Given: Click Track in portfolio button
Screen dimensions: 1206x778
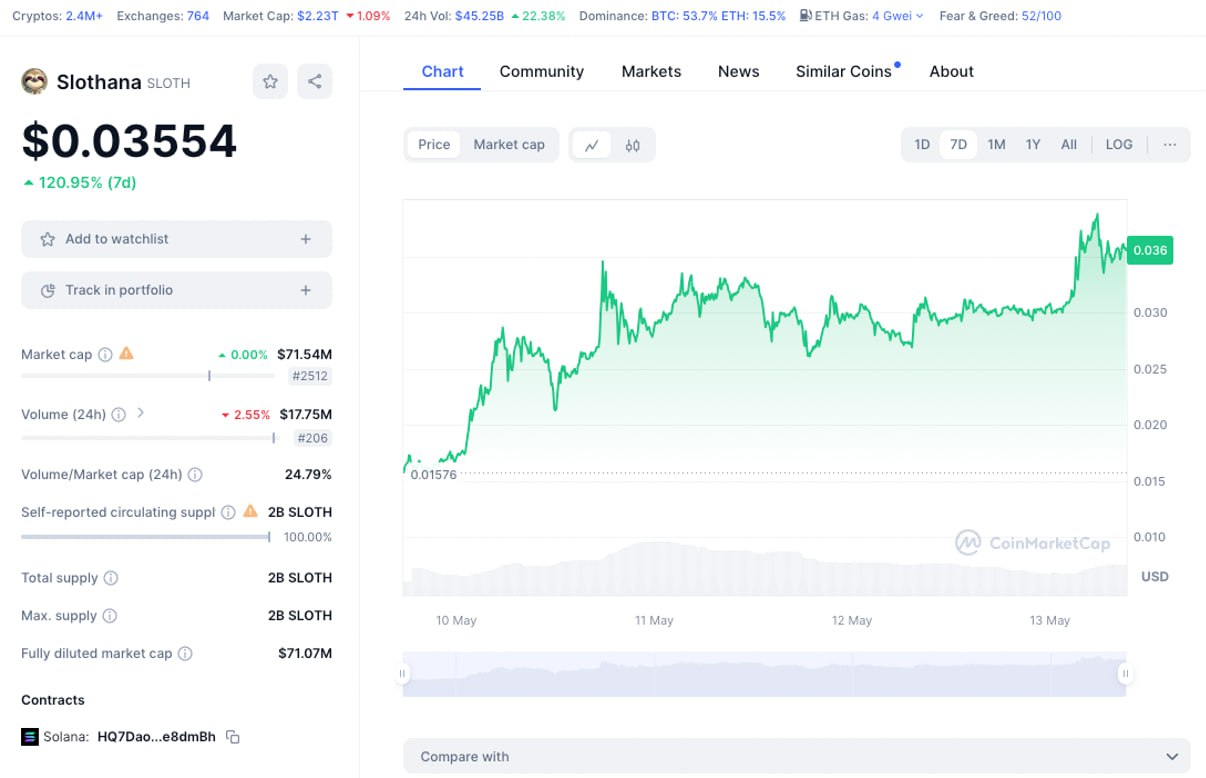Looking at the screenshot, I should click(176, 290).
